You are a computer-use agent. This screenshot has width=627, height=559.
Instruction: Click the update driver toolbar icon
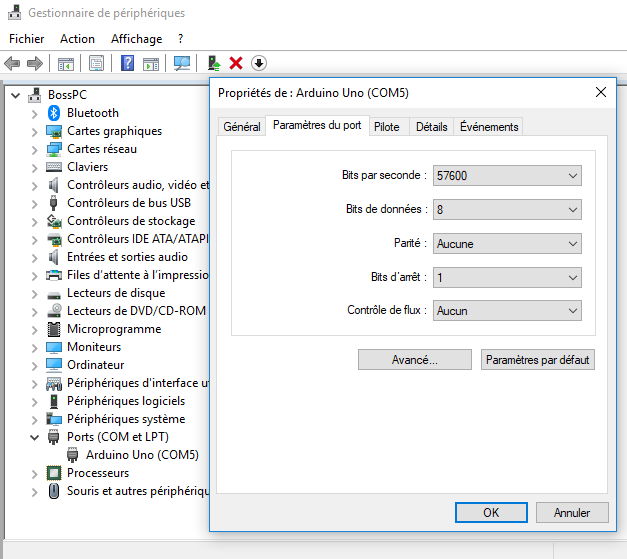click(x=214, y=63)
